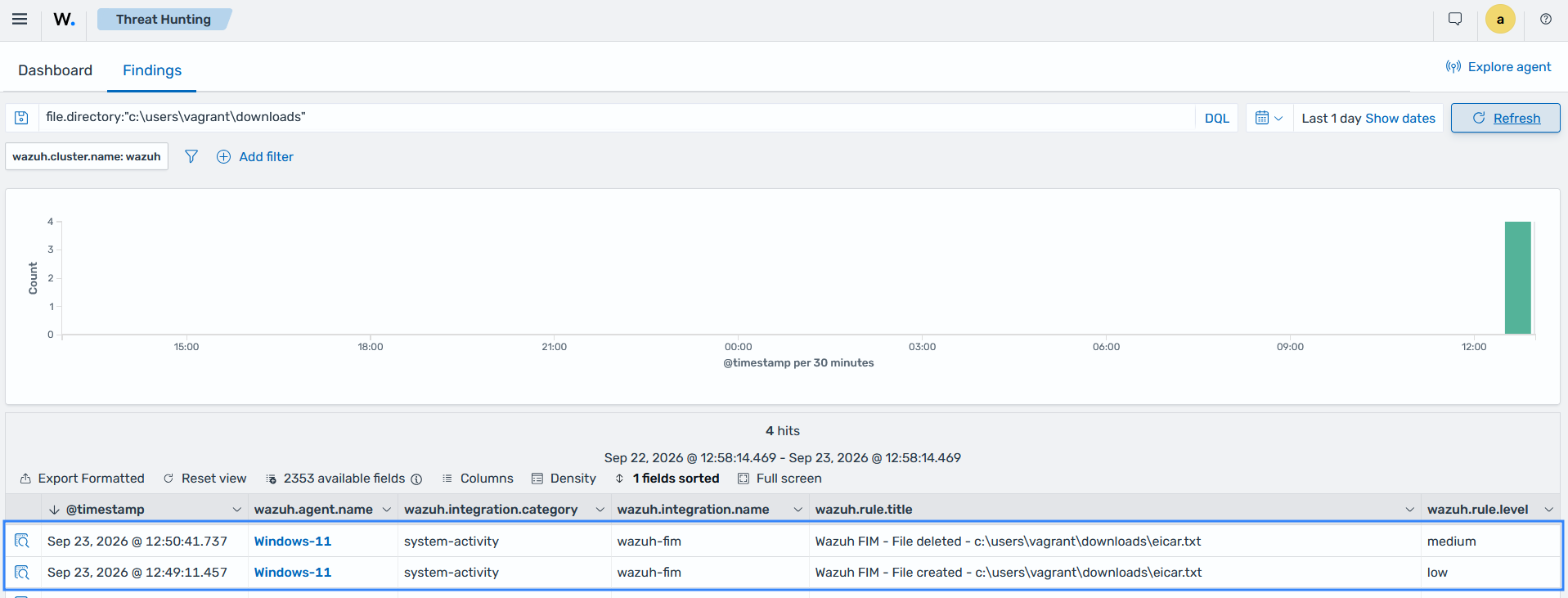Open Windows-11 agent link in File created row
This screenshot has width=1568, height=598.
(293, 573)
